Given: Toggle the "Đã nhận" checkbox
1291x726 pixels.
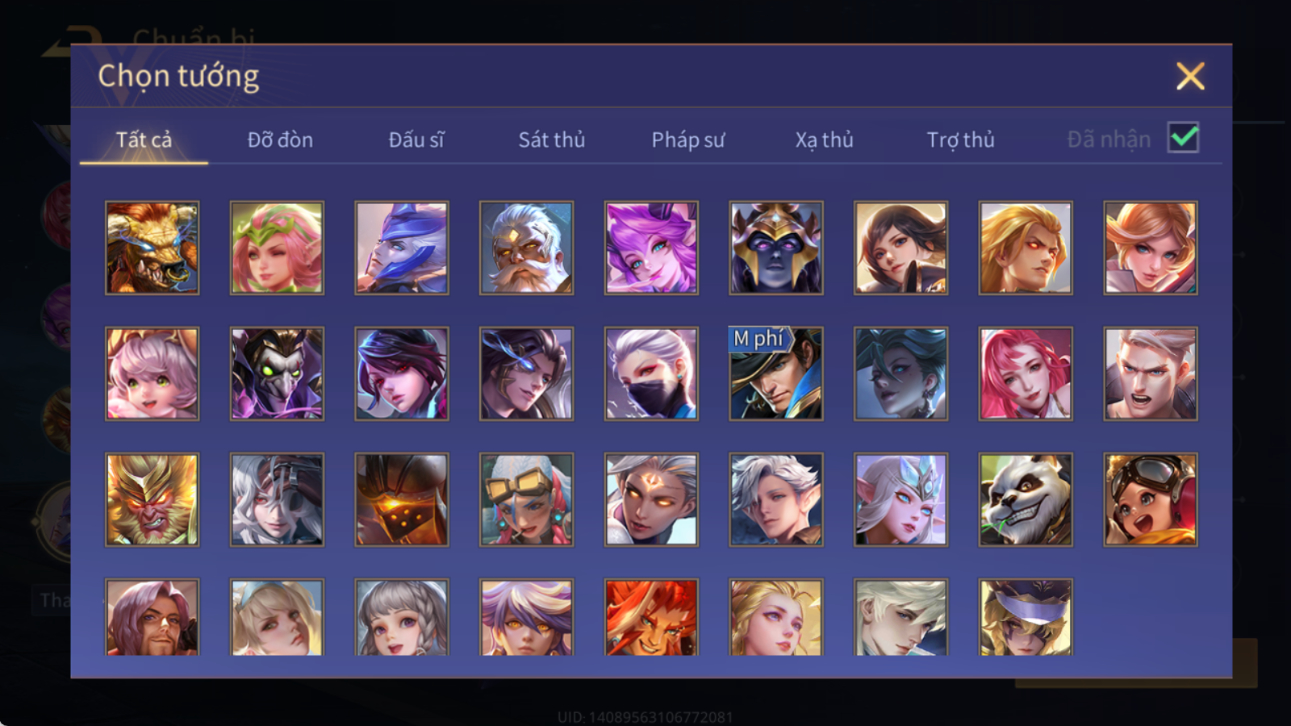Looking at the screenshot, I should coord(1183,138).
